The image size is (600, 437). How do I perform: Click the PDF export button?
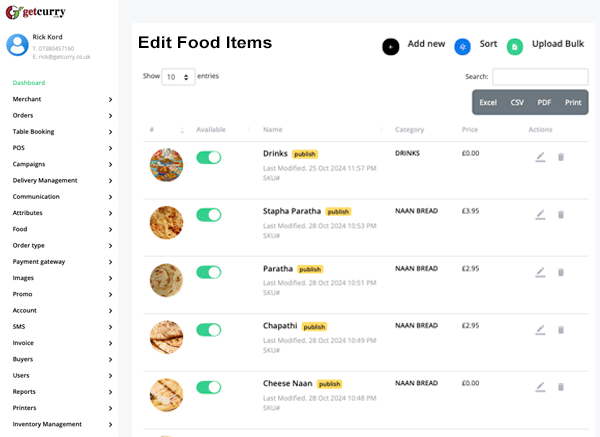544,102
